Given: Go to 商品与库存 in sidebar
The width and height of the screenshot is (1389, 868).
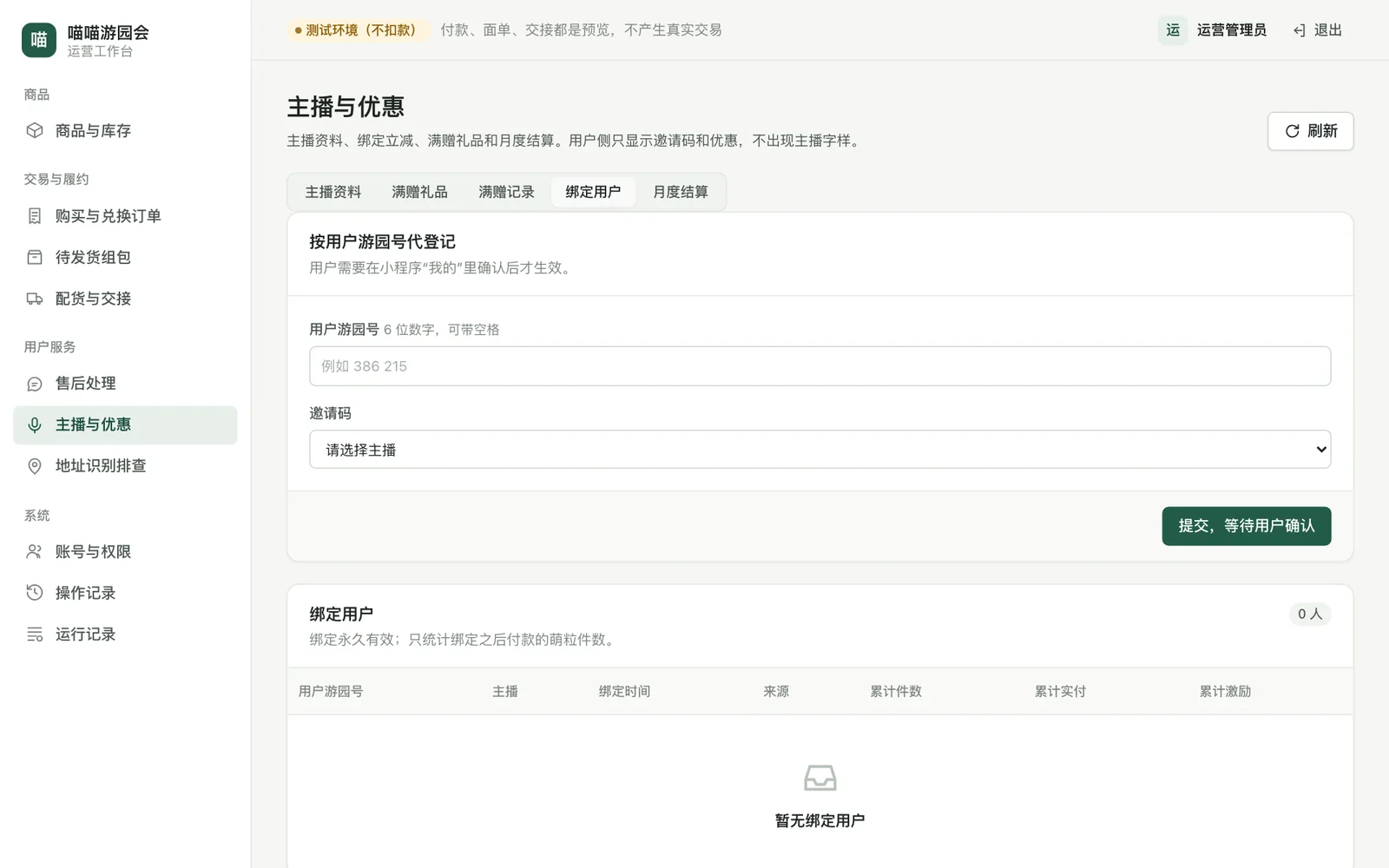Looking at the screenshot, I should 125,130.
